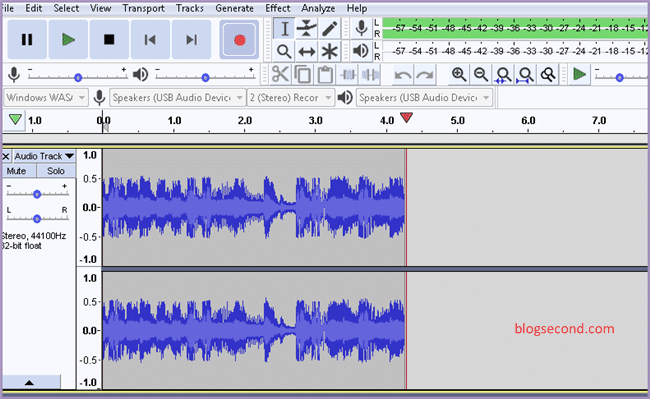Select the Multi-Tool asterisk
Screen dimensions: 650x399
coord(329,51)
